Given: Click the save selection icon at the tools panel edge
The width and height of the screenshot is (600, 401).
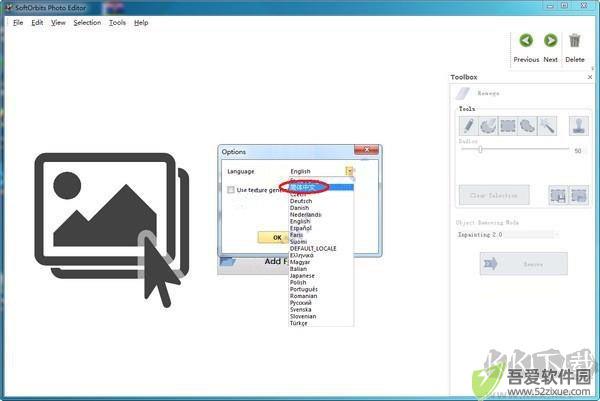Looking at the screenshot, I should pos(579,196).
